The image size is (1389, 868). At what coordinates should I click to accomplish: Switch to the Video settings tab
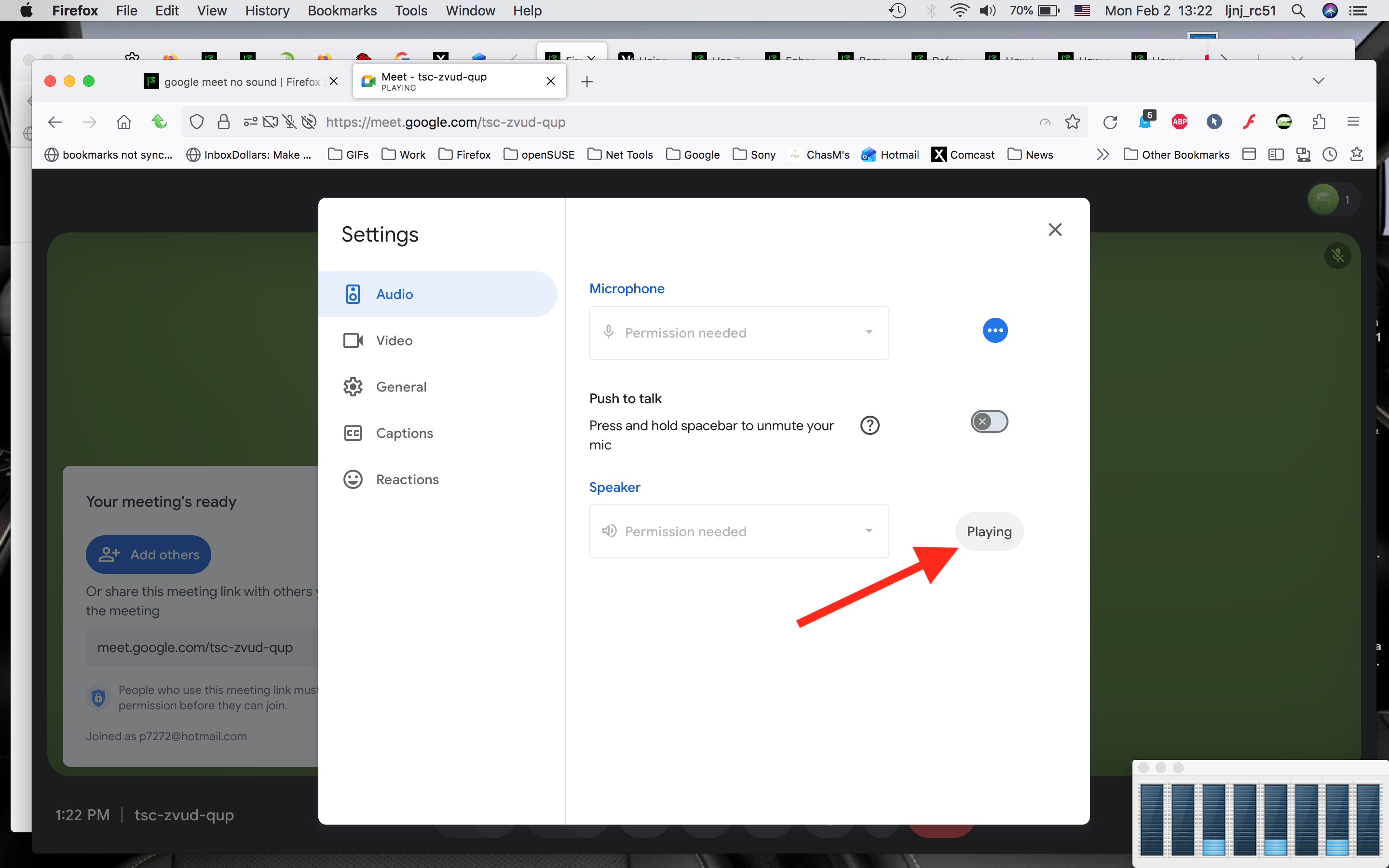coord(394,340)
